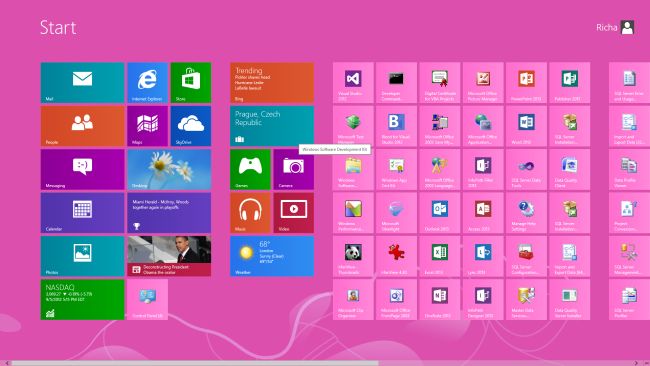
Task: Open Microsoft Clip Organizer tile
Action: coord(353,300)
